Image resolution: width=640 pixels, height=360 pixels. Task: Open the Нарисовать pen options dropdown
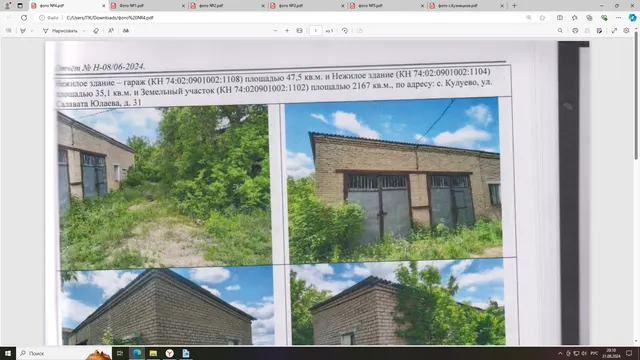click(x=84, y=31)
